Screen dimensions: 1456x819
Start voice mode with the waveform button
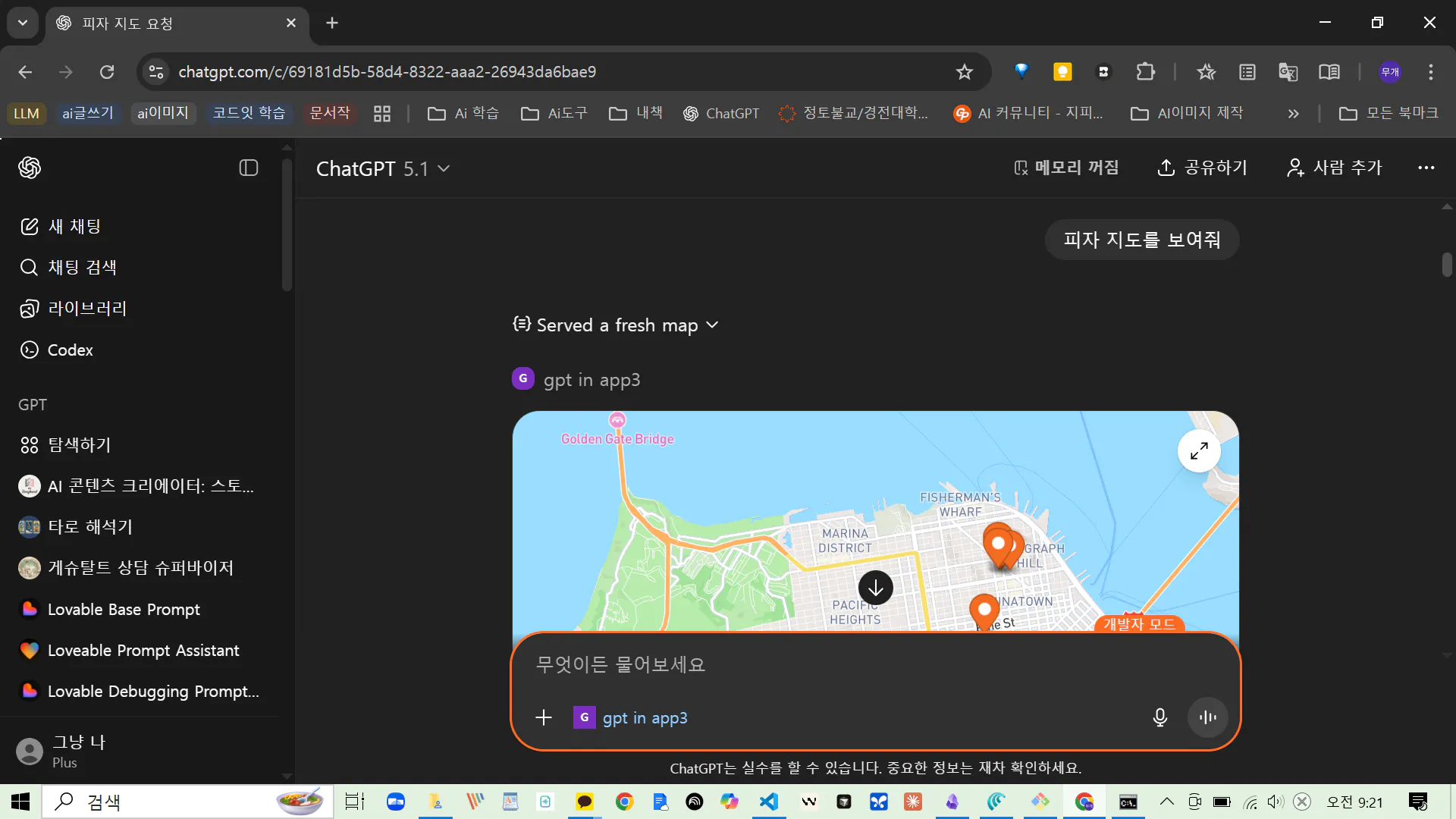pyautogui.click(x=1207, y=717)
